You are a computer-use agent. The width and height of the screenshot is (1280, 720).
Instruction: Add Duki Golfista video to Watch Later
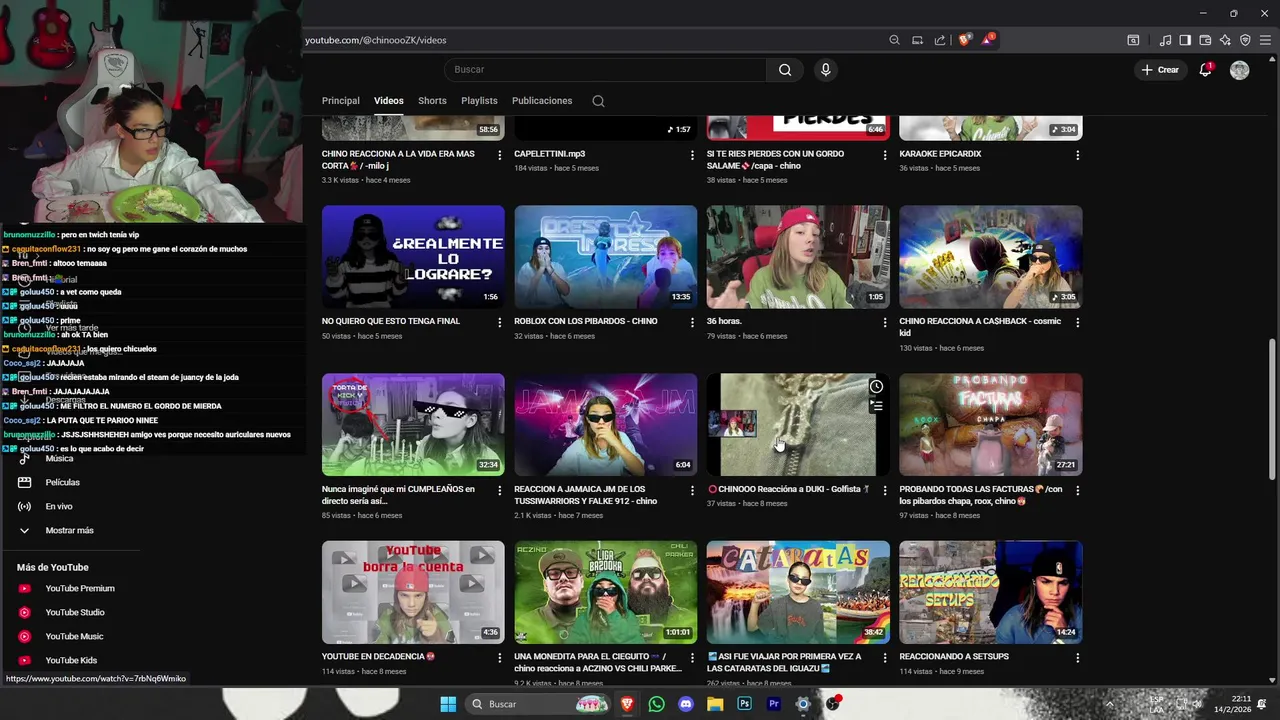coord(876,387)
